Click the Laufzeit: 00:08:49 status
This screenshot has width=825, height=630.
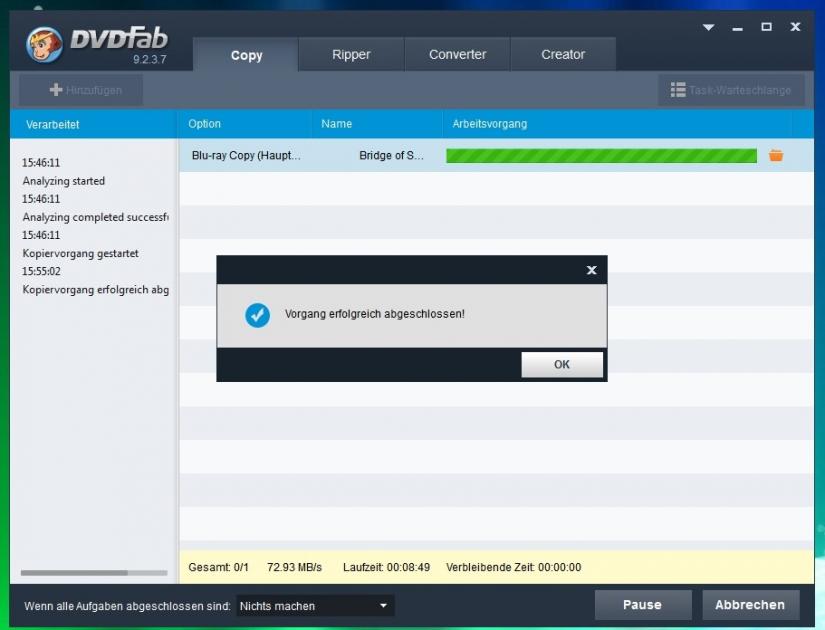click(x=386, y=567)
